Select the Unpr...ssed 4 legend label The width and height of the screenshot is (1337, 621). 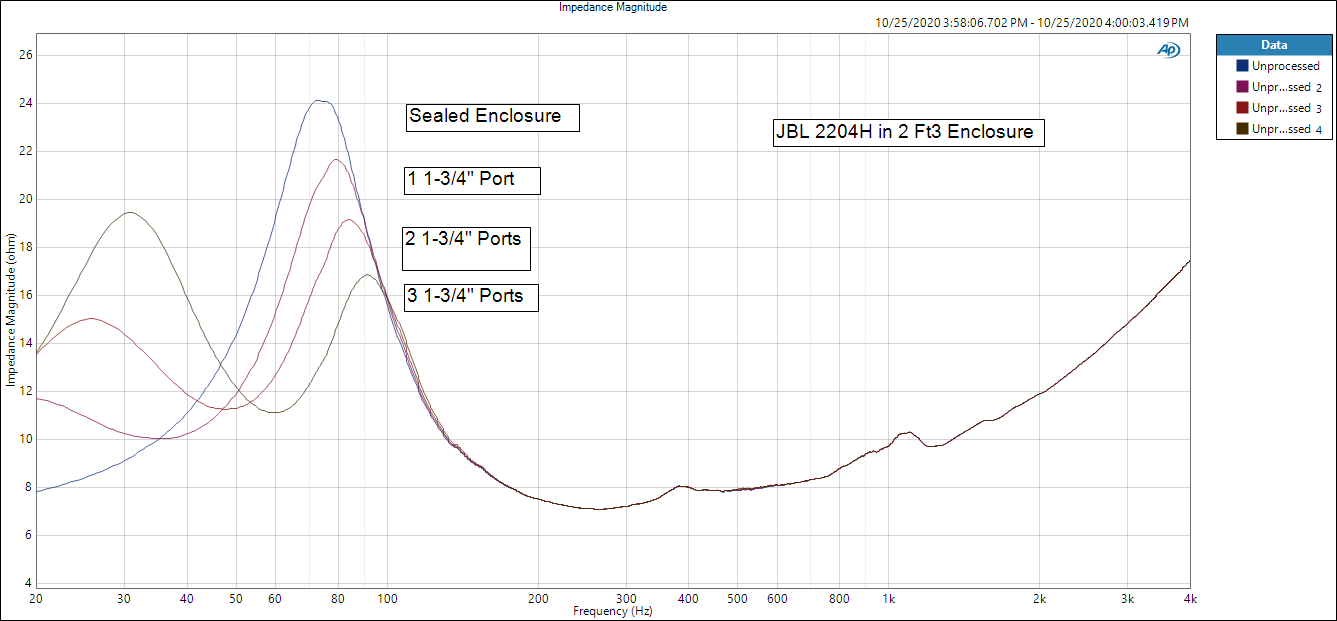coord(1287,129)
